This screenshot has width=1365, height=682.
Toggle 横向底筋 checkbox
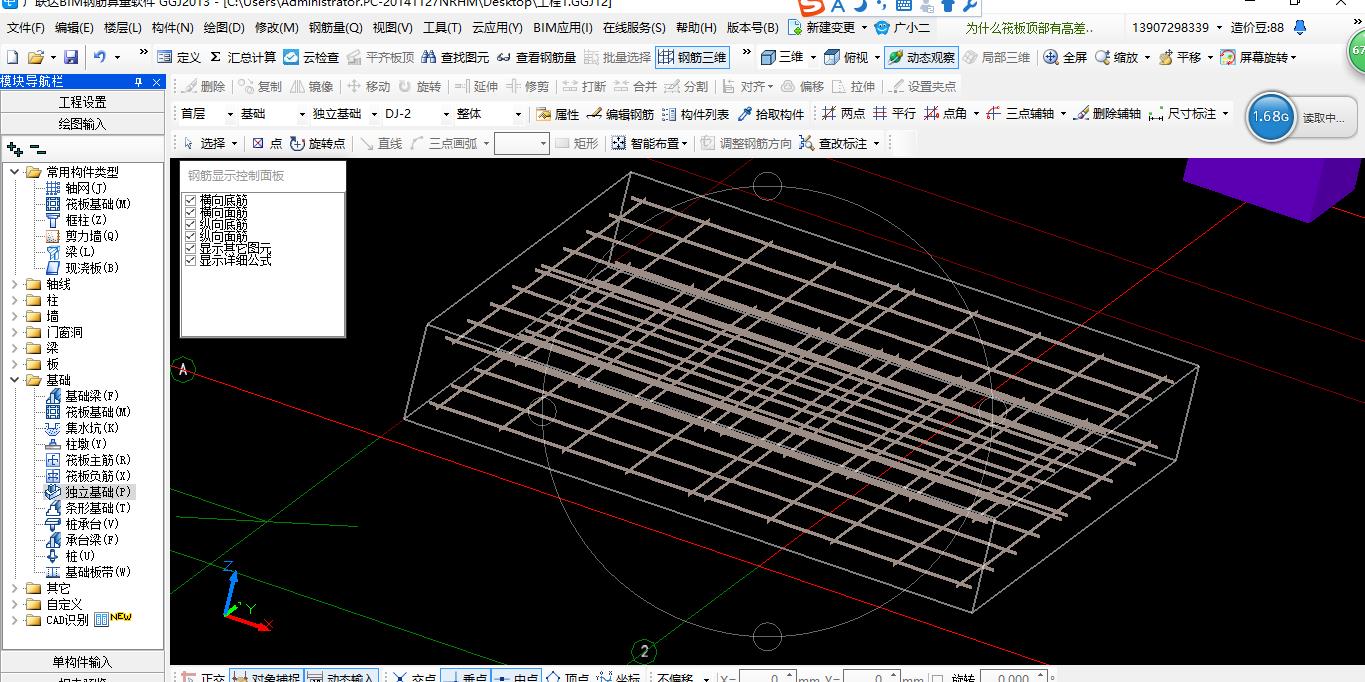tap(190, 201)
